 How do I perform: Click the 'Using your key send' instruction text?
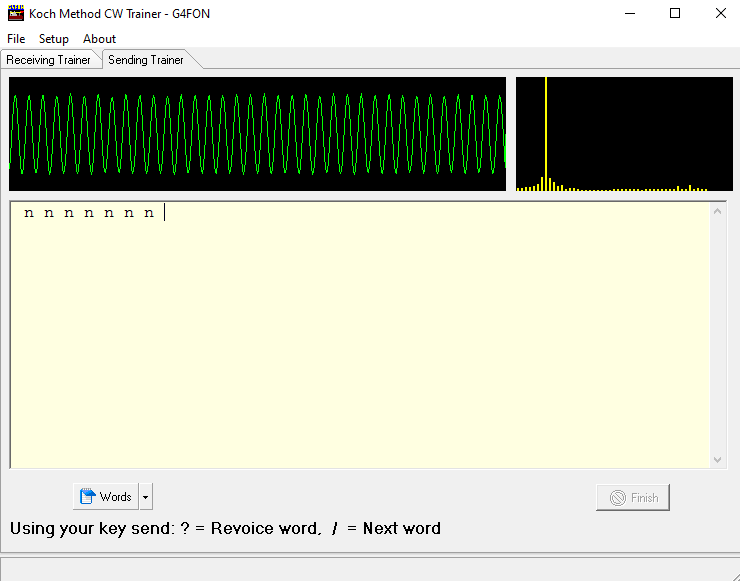tap(225, 528)
